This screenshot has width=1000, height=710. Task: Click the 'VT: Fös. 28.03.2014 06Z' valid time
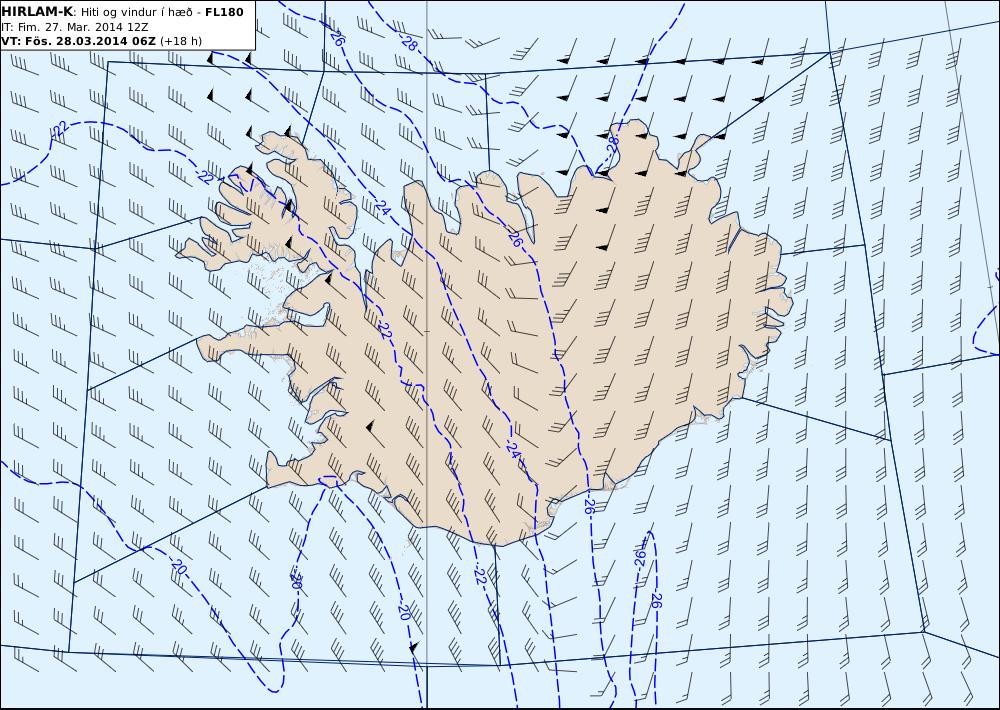point(78,41)
